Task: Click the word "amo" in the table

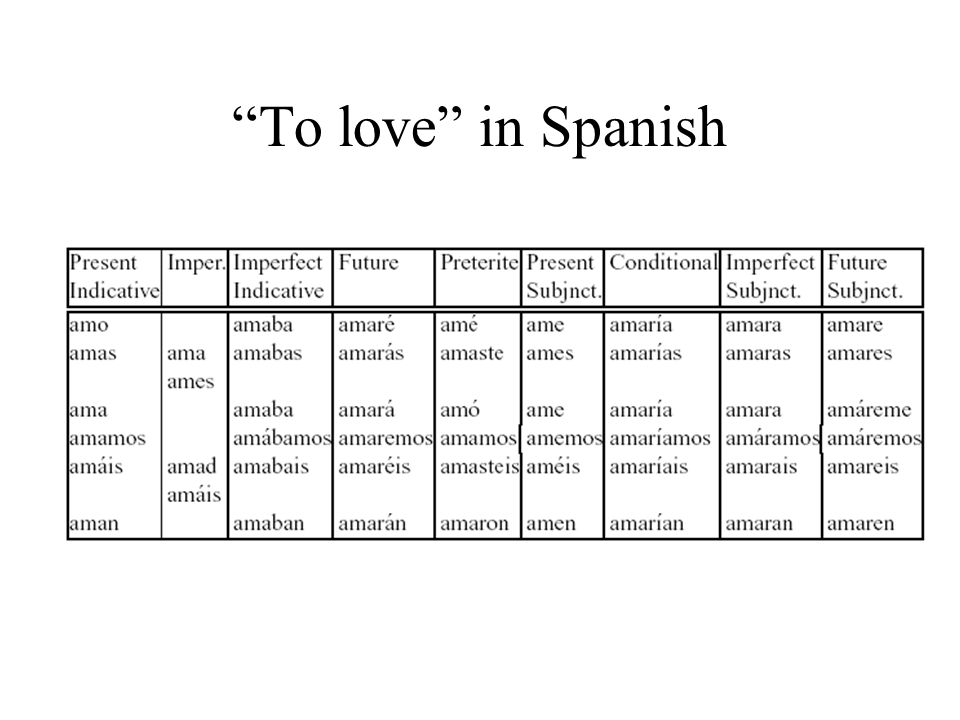Action: (x=89, y=325)
